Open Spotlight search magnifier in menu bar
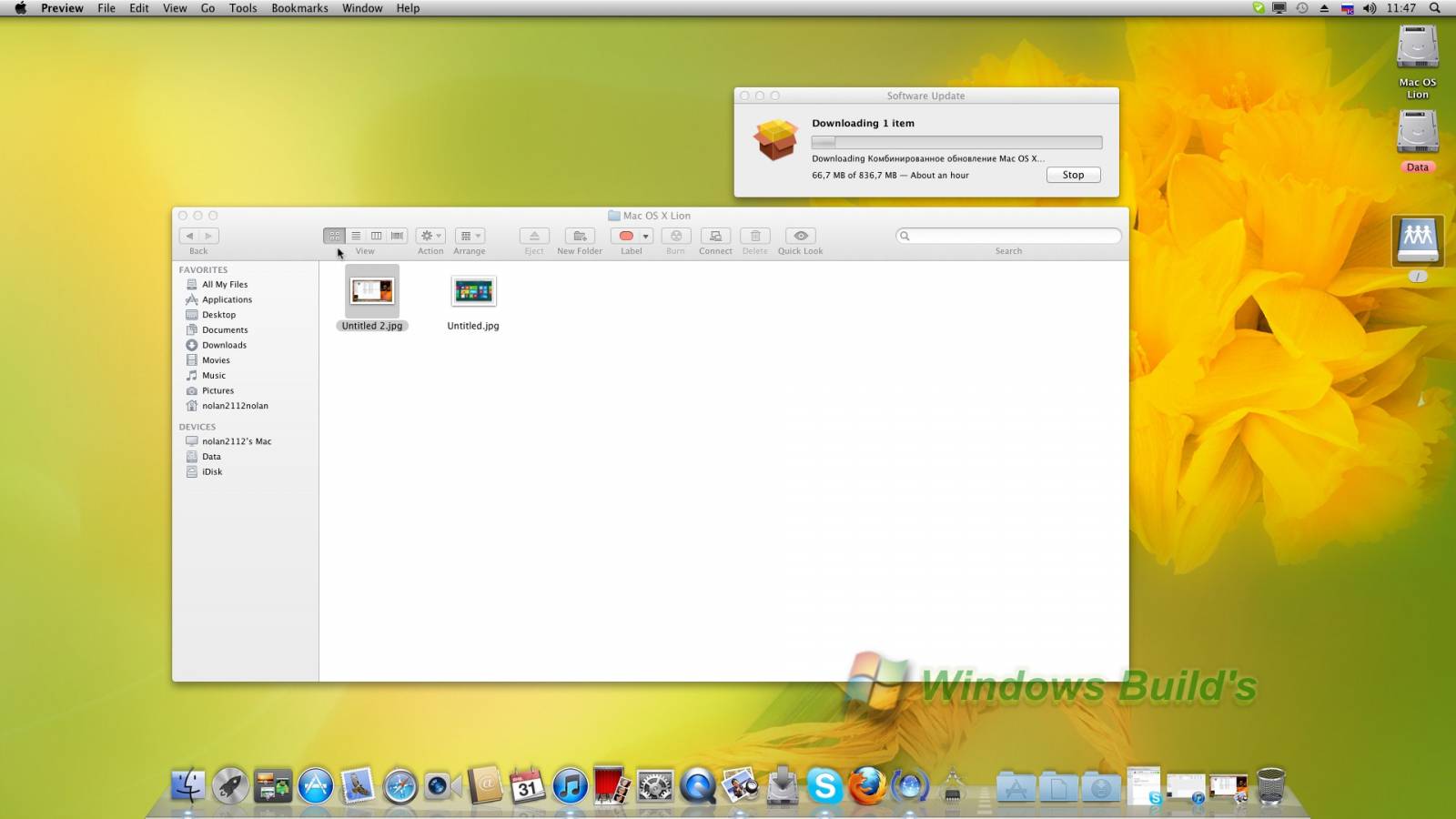This screenshot has width=1456, height=819. 1435,8
